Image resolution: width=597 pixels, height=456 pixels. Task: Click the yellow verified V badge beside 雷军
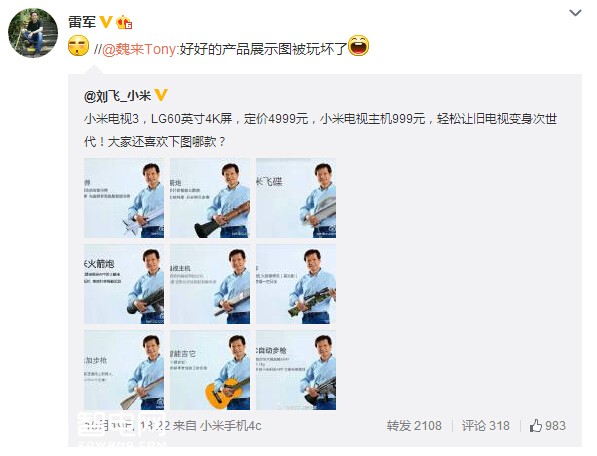[105, 22]
